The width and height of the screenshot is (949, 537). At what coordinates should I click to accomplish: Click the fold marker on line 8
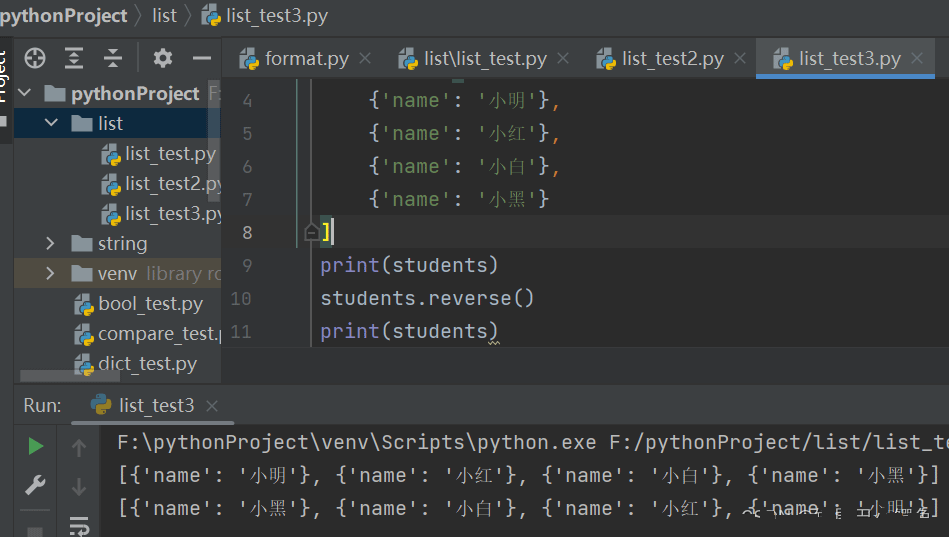[x=311, y=232]
